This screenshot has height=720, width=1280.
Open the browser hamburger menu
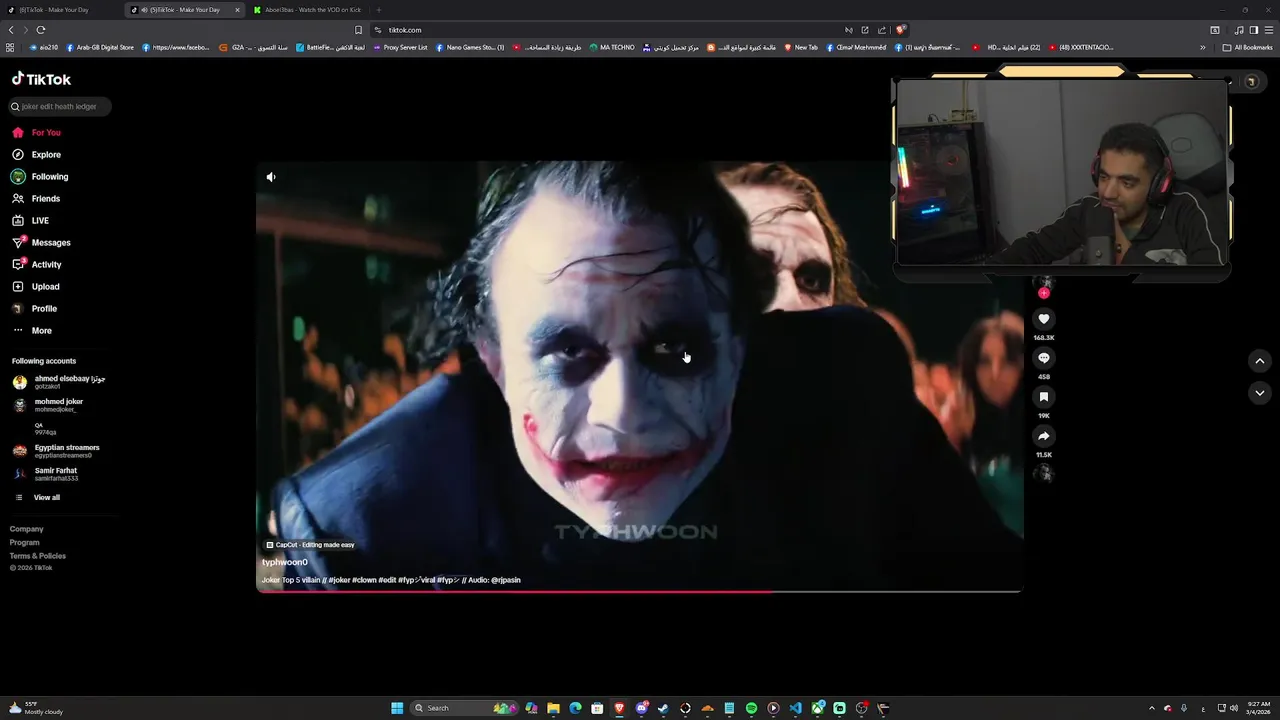1269,30
